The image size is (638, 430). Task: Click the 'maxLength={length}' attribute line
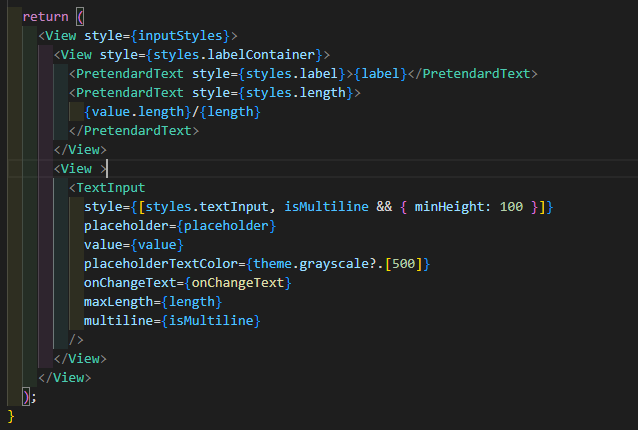tap(153, 302)
